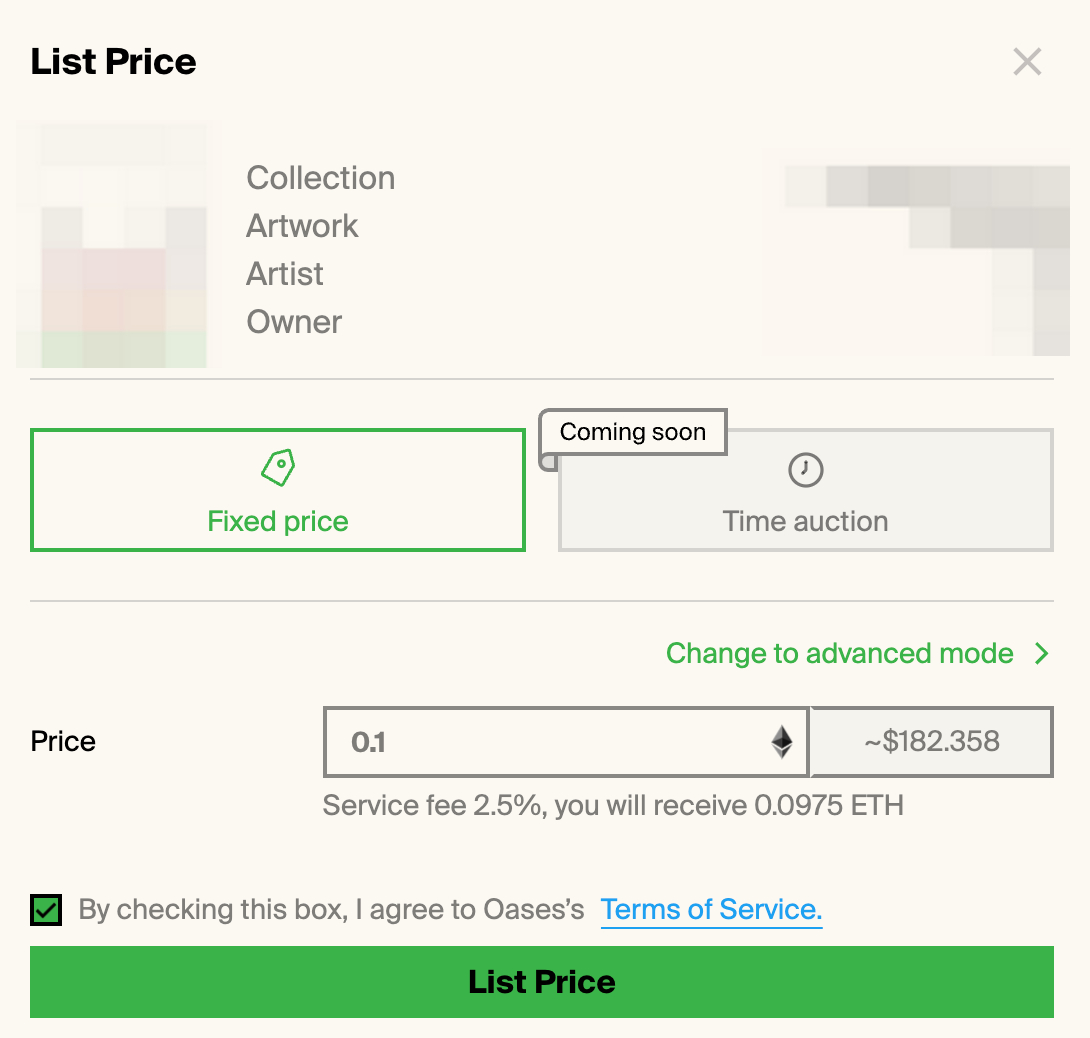Screen dimensions: 1090x1038
Task: Click the chevron beside advanced mode
Action: [x=1041, y=654]
